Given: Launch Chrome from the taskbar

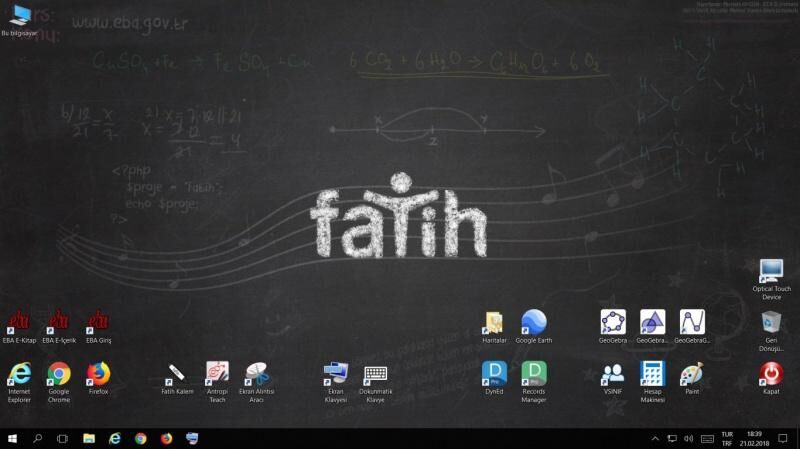Looking at the screenshot, I should tap(140, 438).
